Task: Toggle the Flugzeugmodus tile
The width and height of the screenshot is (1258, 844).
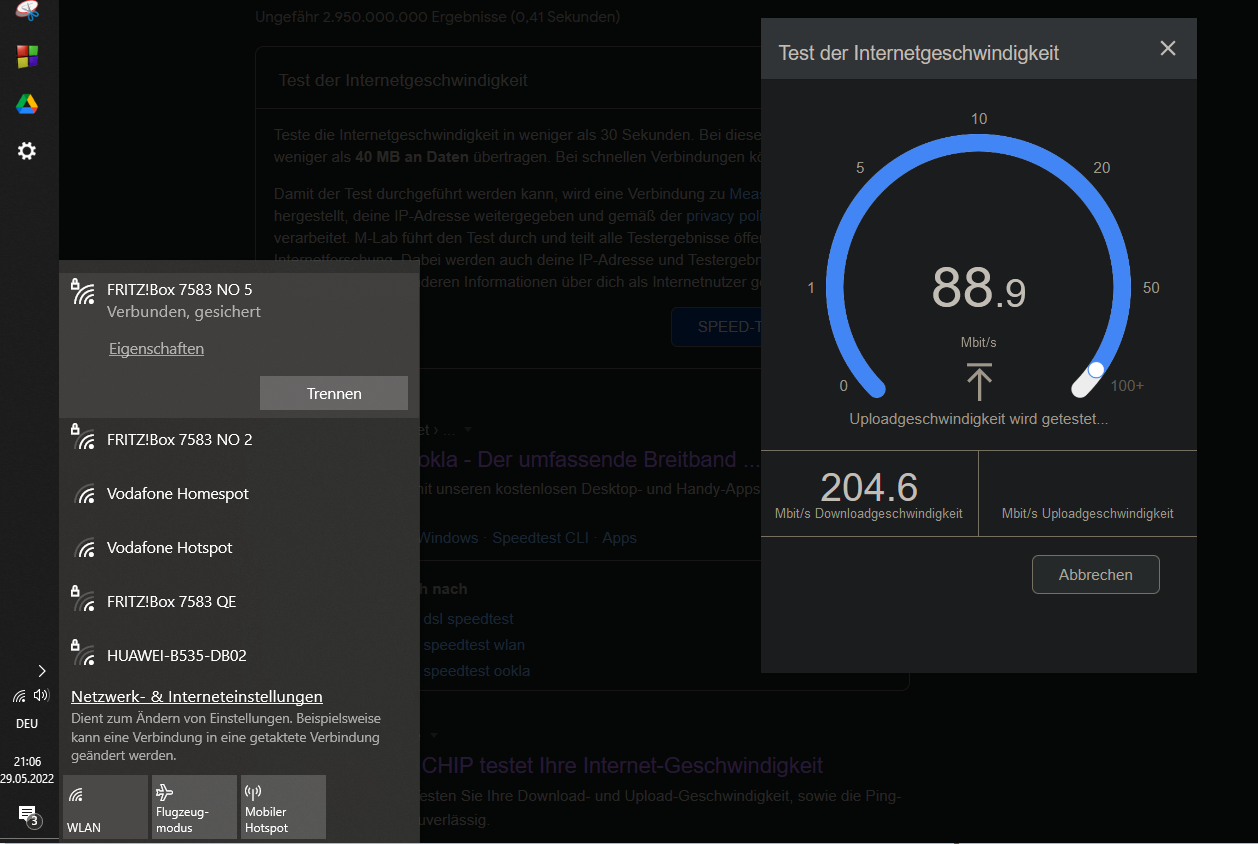Action: click(194, 806)
